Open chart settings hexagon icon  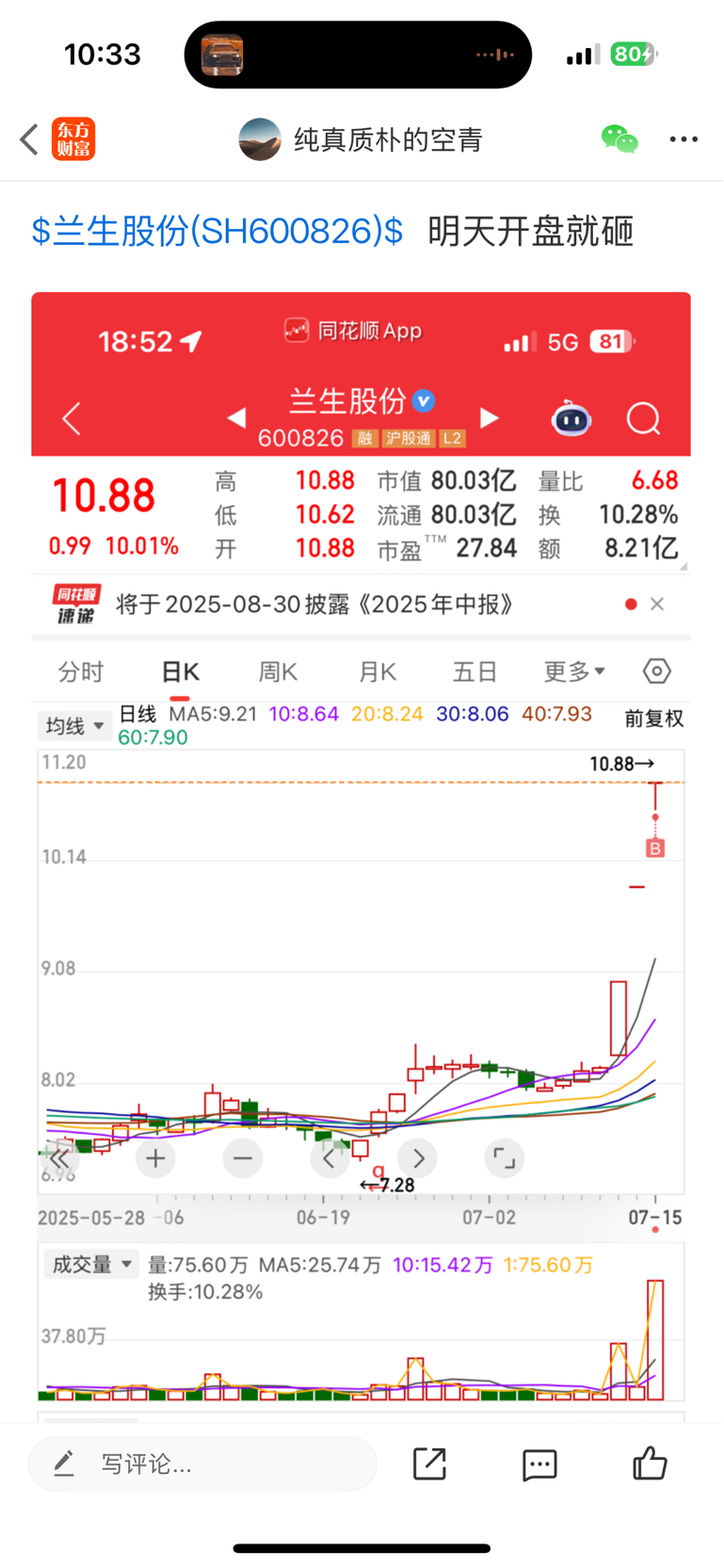657,671
